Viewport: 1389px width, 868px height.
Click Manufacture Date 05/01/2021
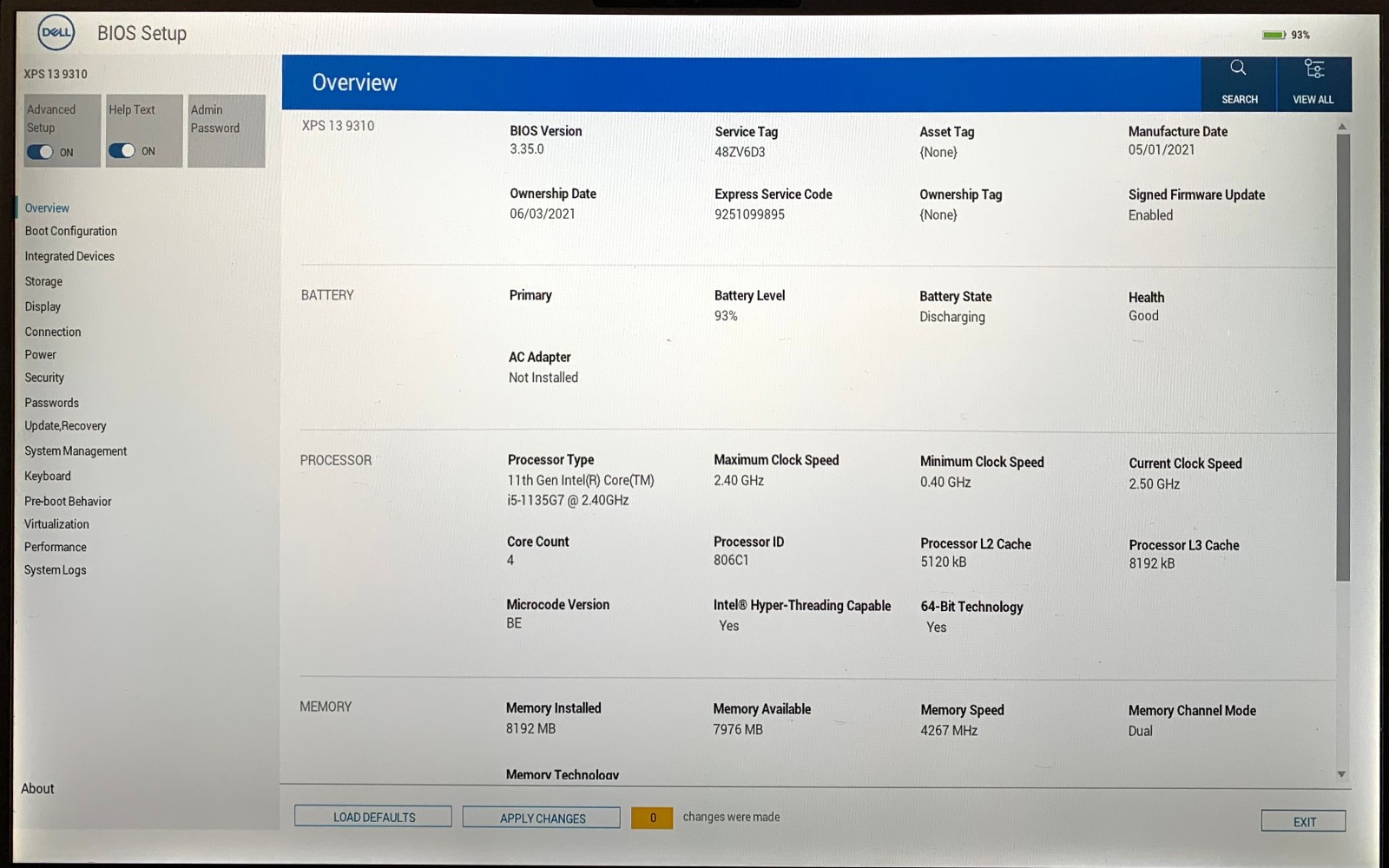(1162, 150)
